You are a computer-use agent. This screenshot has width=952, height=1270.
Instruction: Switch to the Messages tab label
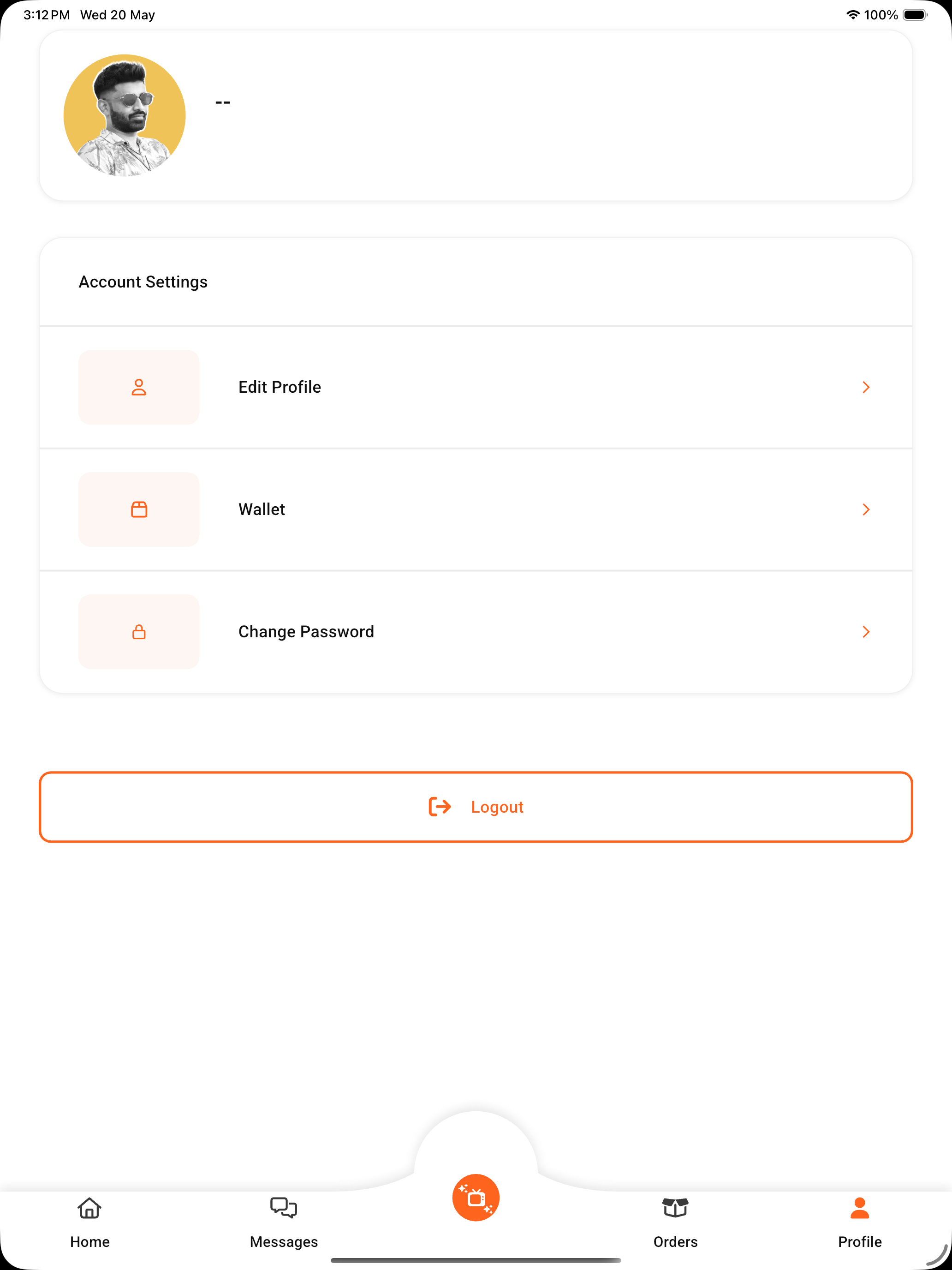[x=284, y=1241]
